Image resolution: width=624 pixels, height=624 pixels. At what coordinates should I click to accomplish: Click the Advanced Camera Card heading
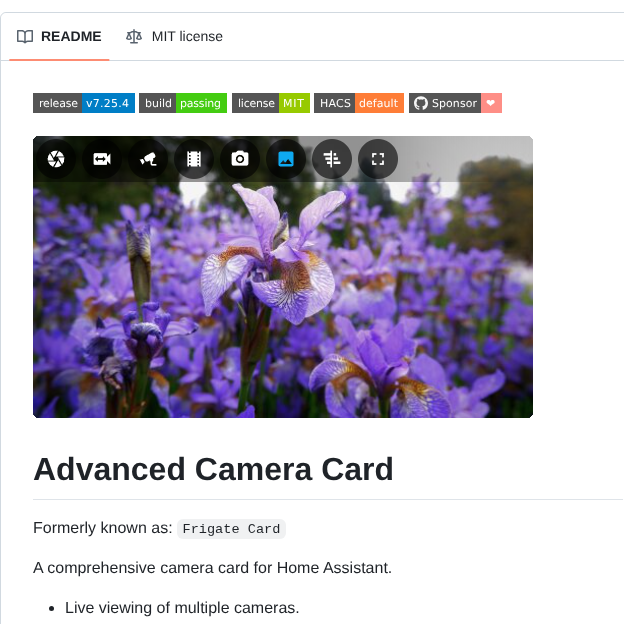213,470
